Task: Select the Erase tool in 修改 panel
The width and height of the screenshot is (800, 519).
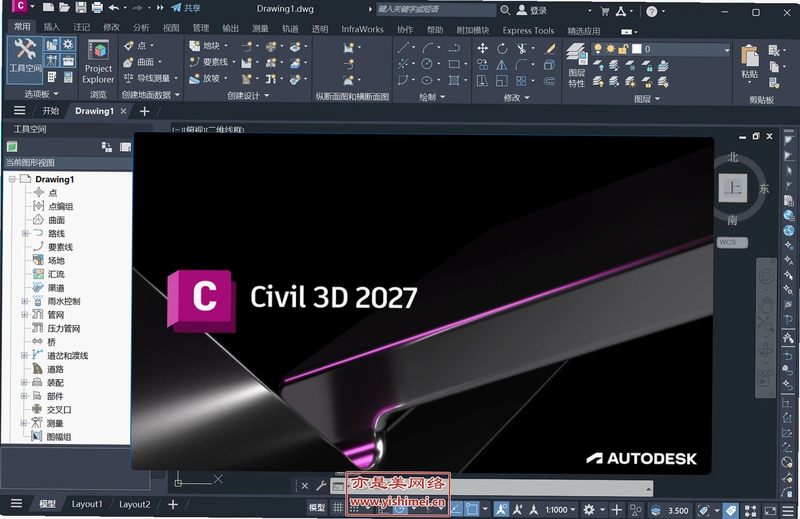Action: 549,48
